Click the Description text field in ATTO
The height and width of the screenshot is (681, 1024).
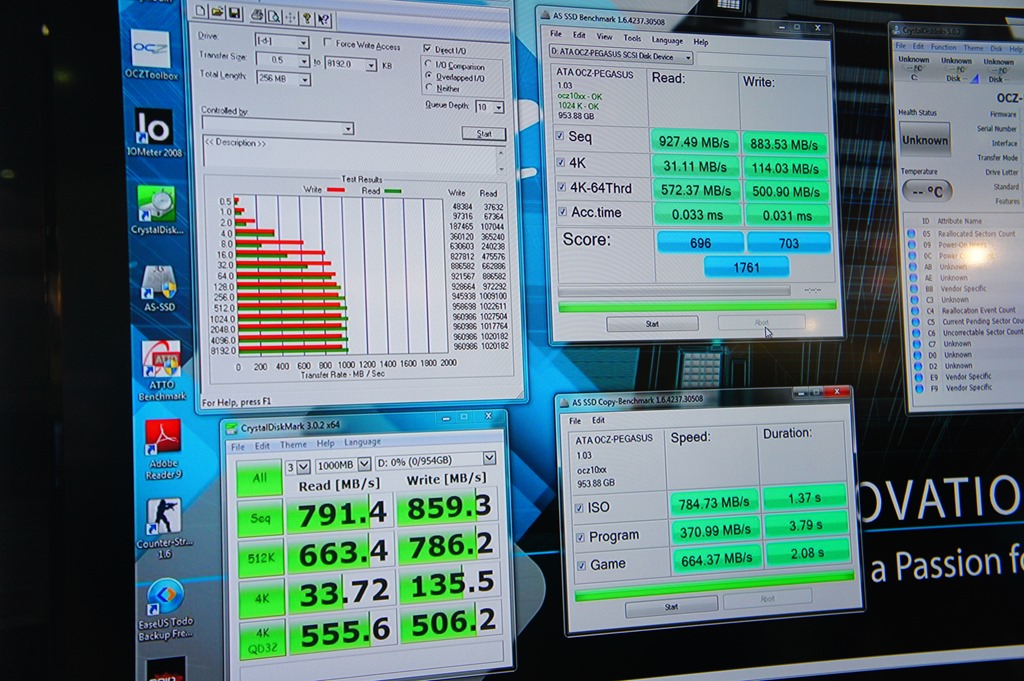coord(350,153)
